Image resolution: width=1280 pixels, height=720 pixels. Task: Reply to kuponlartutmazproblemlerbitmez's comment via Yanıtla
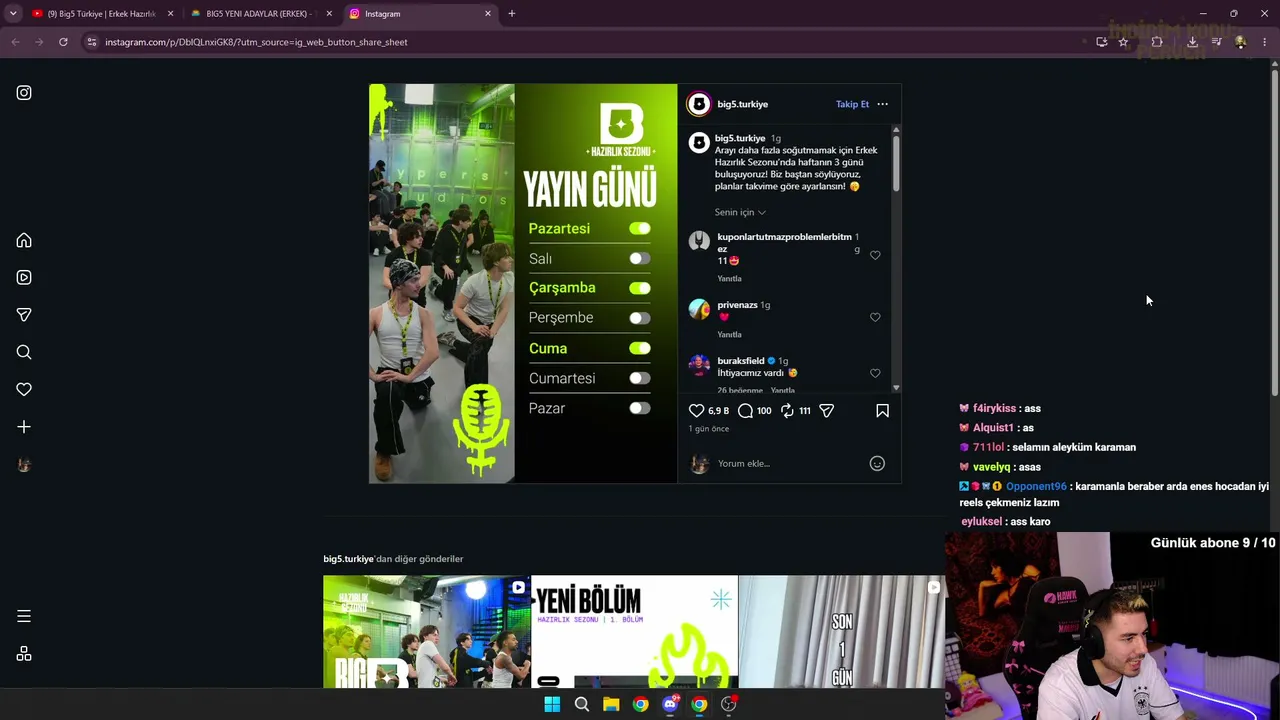coord(729,279)
